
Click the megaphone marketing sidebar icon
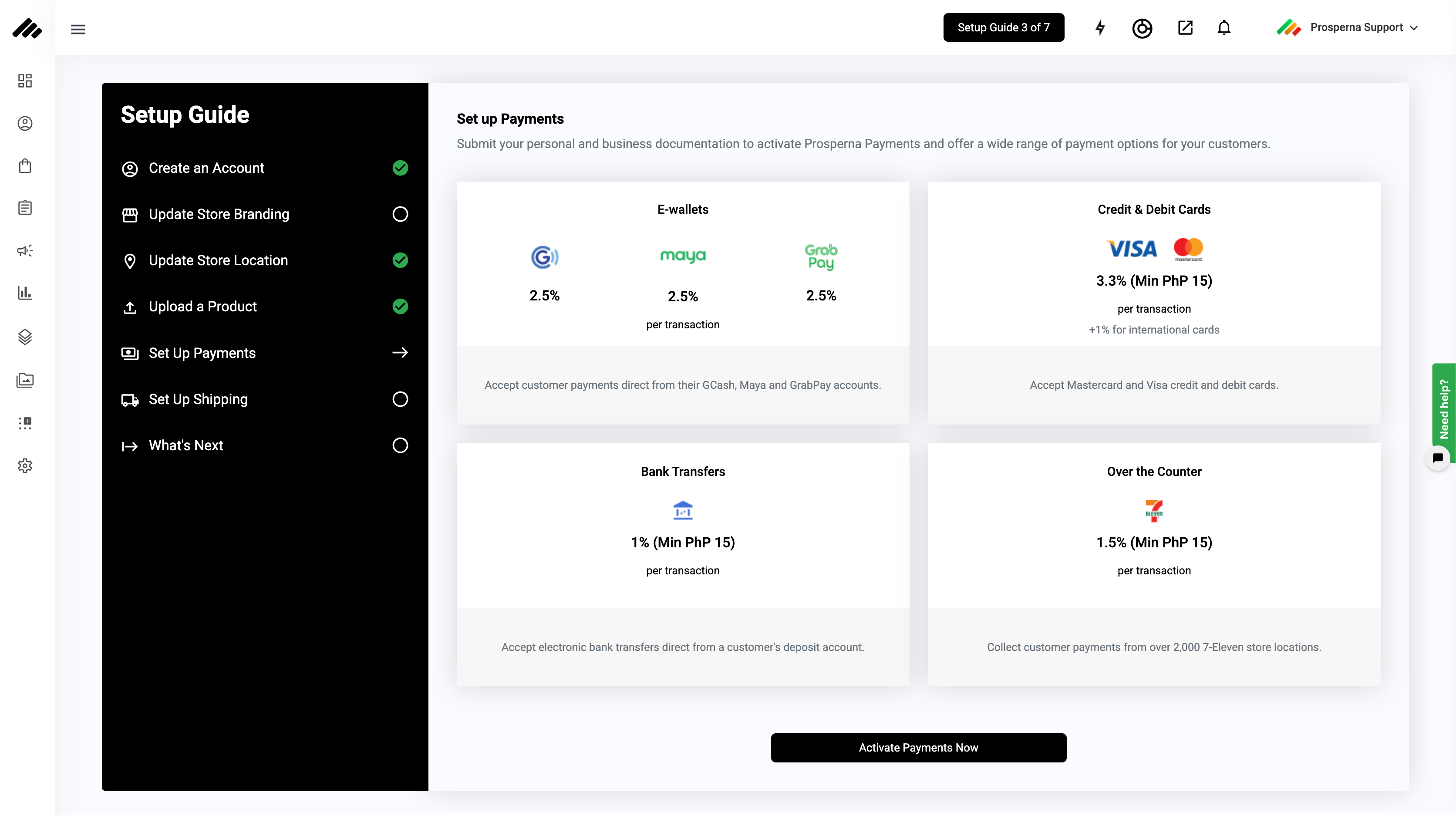(x=25, y=250)
